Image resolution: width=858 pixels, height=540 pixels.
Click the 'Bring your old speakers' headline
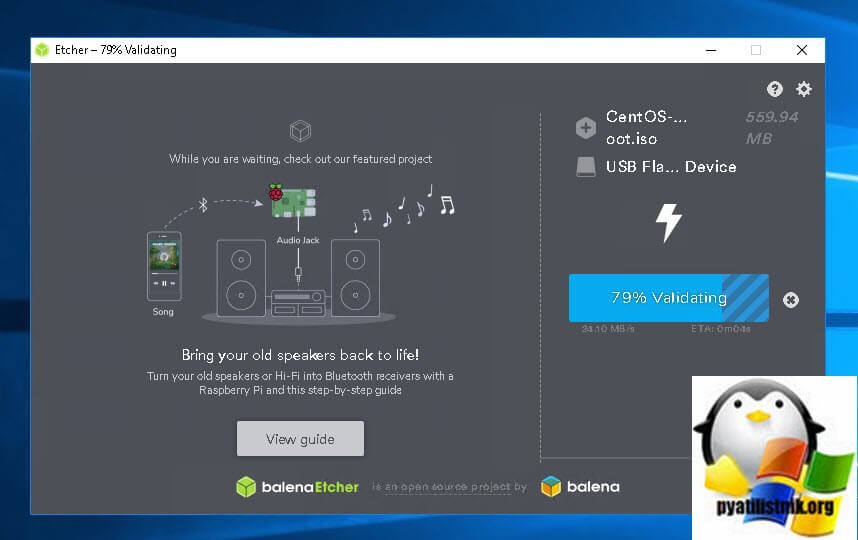point(300,355)
